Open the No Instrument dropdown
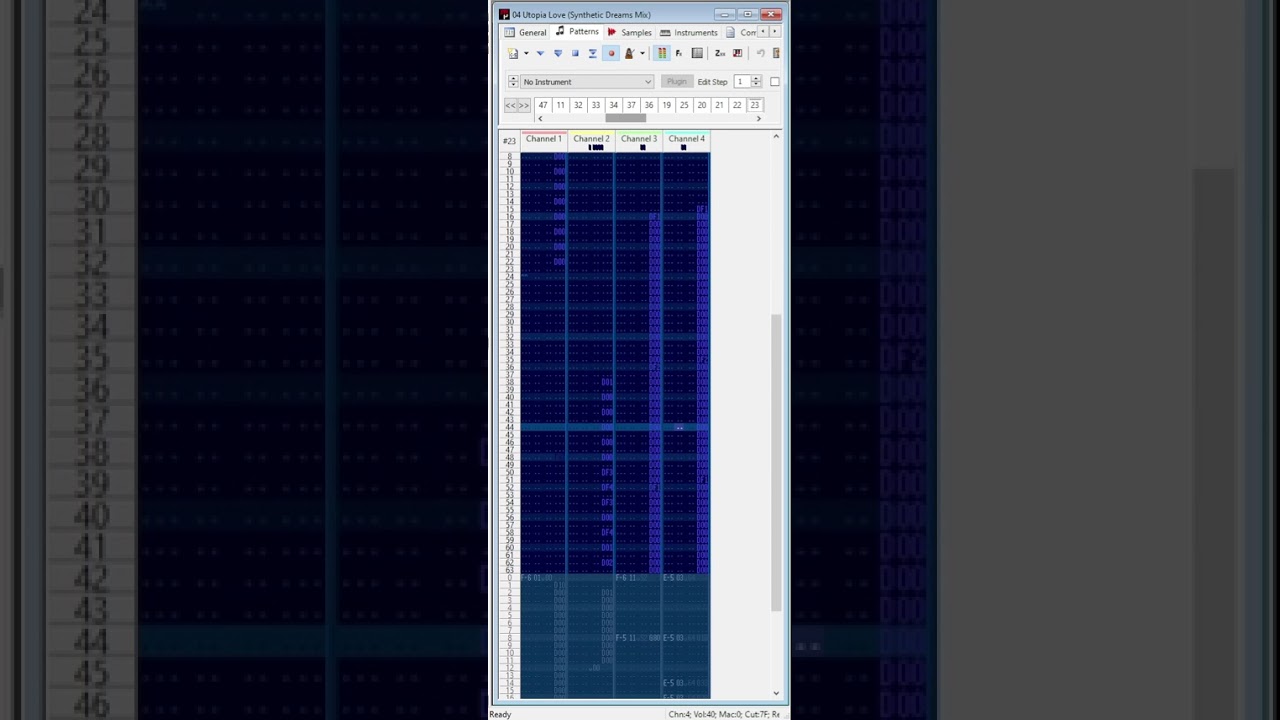The width and height of the screenshot is (1280, 720). pos(587,82)
